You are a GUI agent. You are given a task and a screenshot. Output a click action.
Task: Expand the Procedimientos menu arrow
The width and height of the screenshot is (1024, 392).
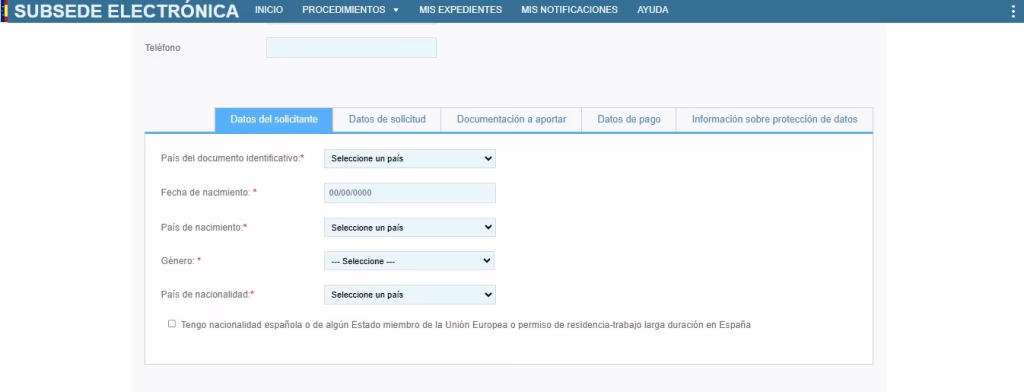coord(396,10)
